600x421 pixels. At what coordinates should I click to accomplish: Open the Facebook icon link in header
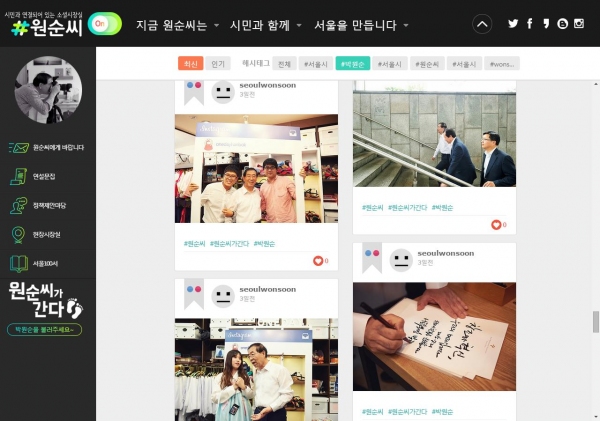(529, 24)
